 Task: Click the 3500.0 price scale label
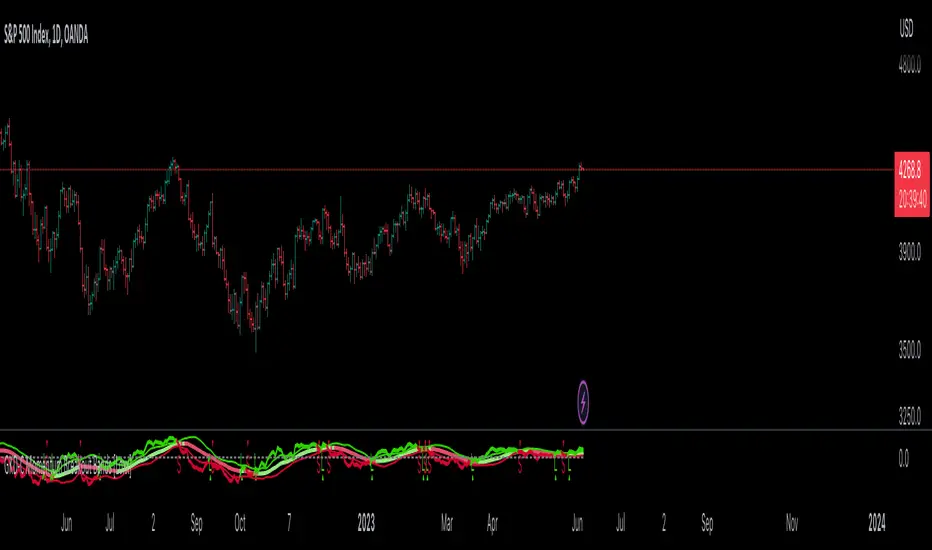click(x=909, y=350)
